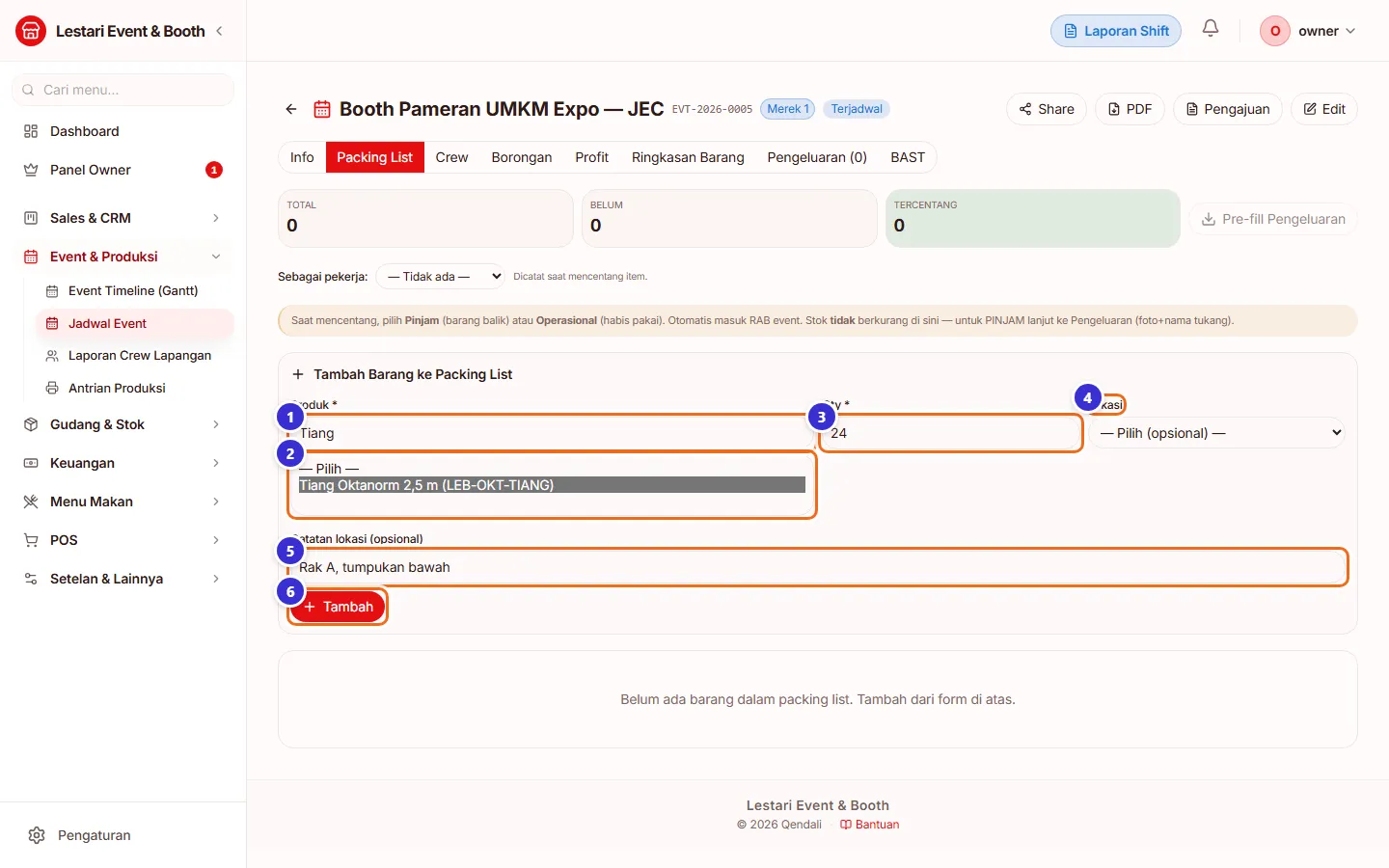This screenshot has height=868, width=1389.
Task: Click the calendar icon beside the event title
Action: [x=322, y=109]
